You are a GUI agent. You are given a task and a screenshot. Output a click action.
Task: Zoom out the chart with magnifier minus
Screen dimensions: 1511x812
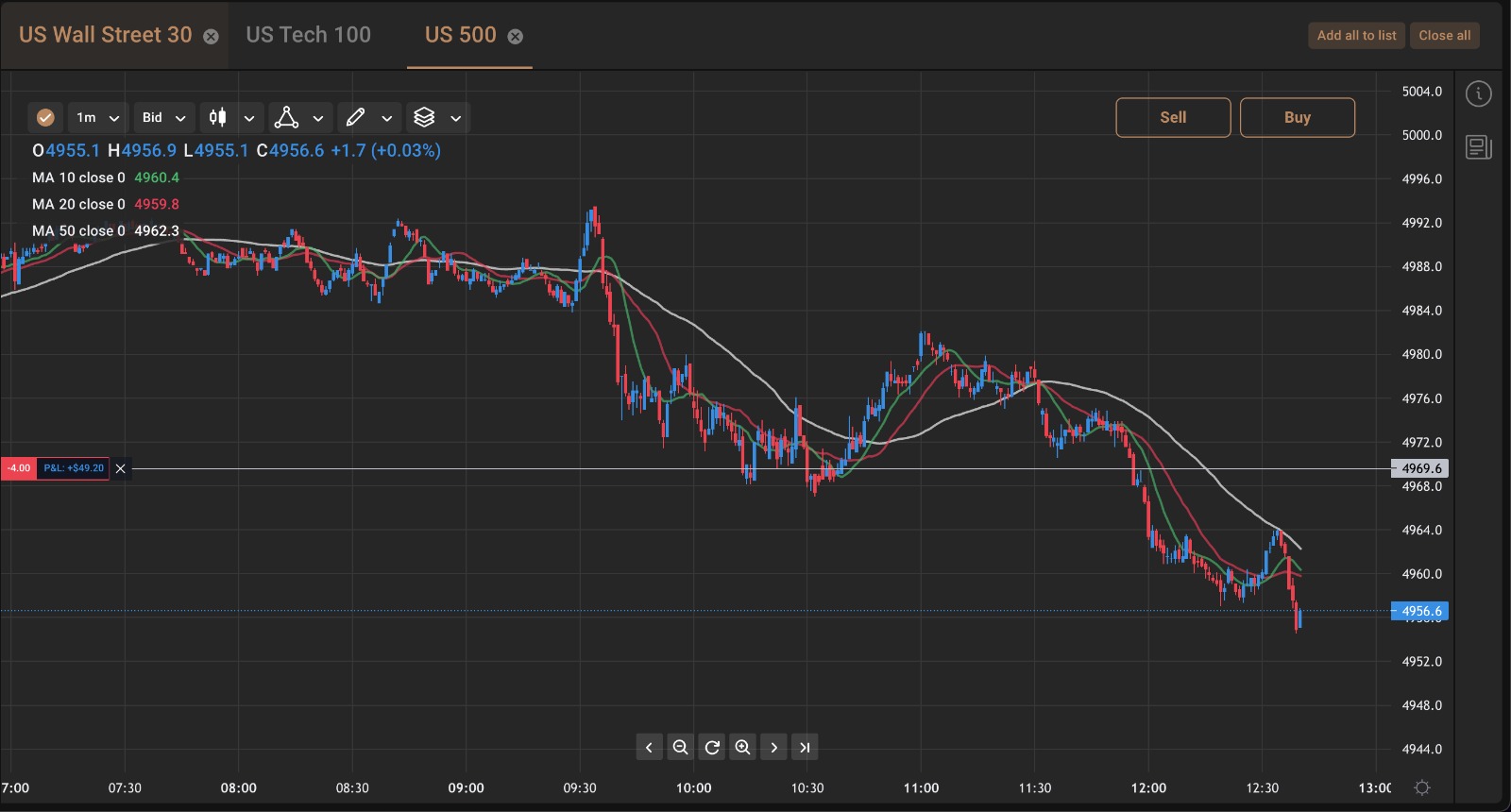680,747
